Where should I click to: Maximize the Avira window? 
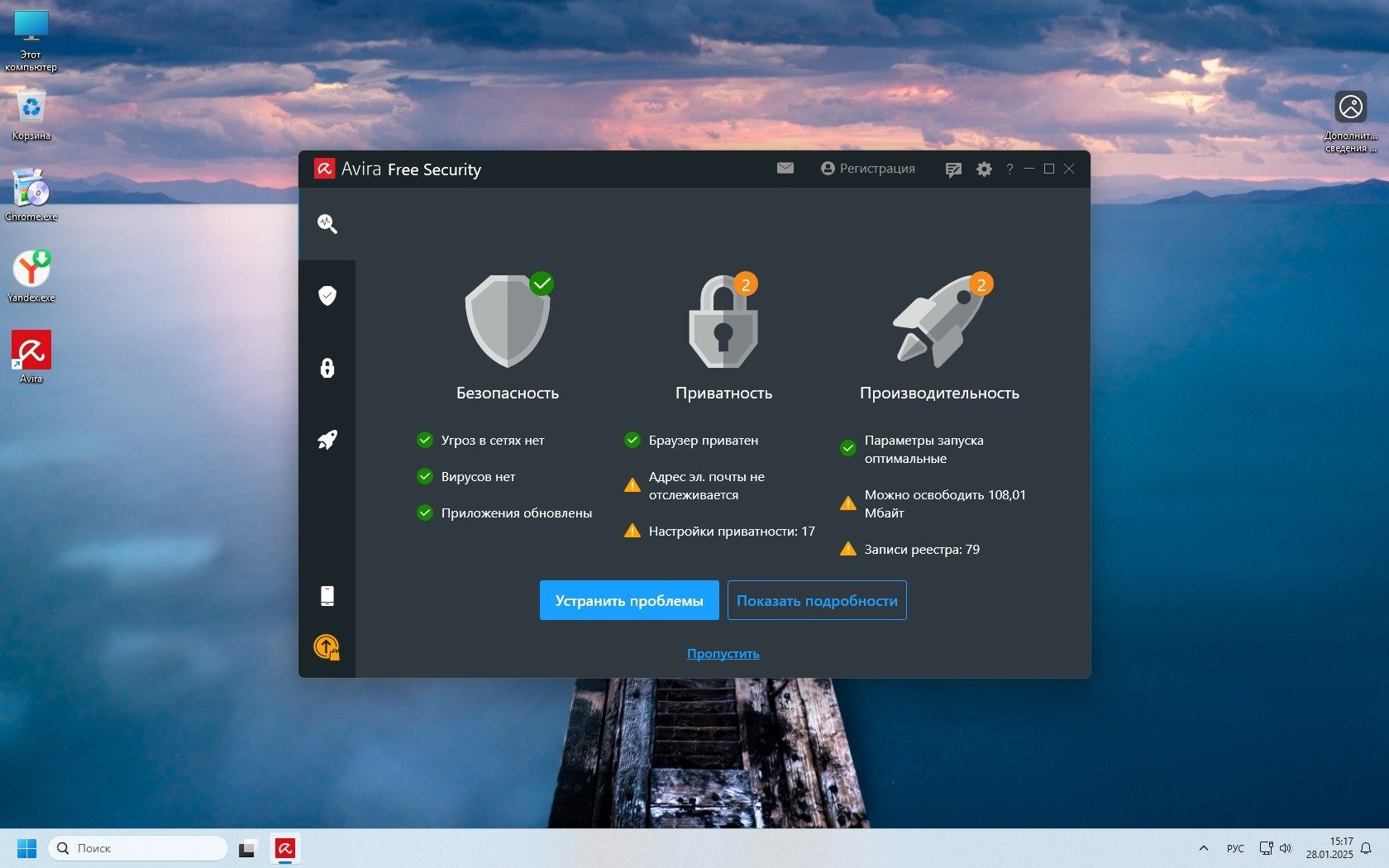[x=1049, y=169]
